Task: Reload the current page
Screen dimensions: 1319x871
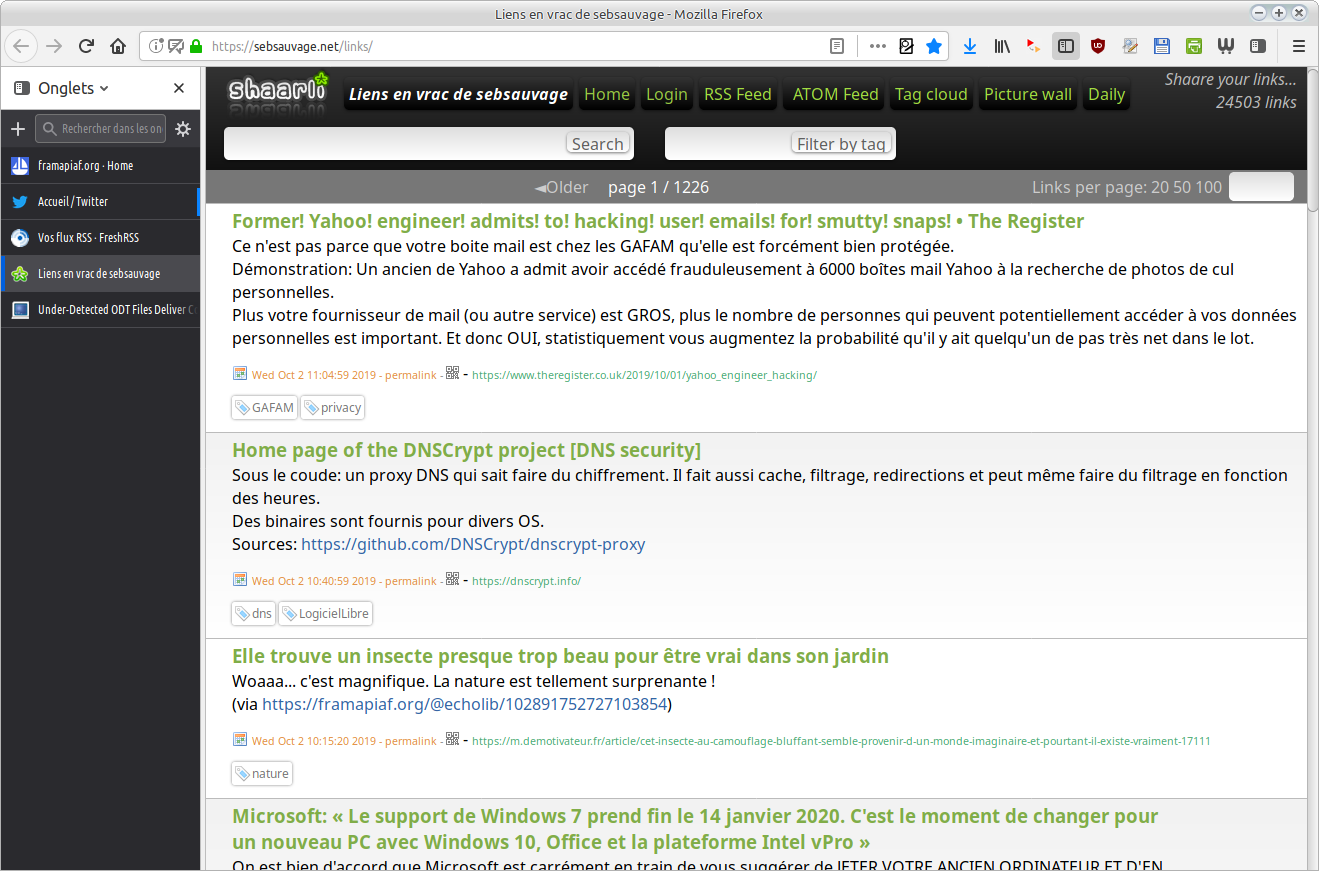Action: [86, 46]
